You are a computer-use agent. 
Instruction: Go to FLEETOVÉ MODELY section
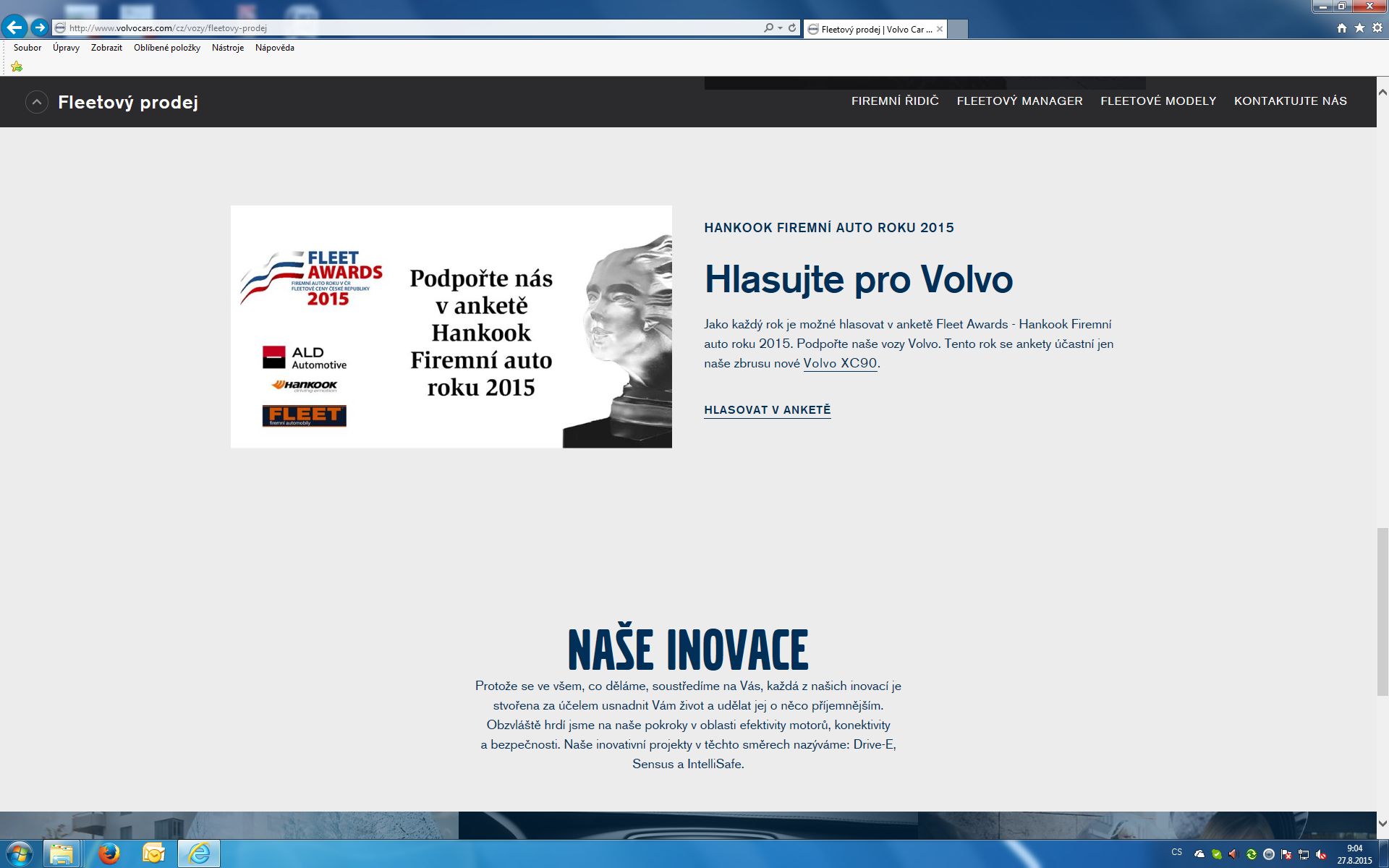coord(1158,101)
